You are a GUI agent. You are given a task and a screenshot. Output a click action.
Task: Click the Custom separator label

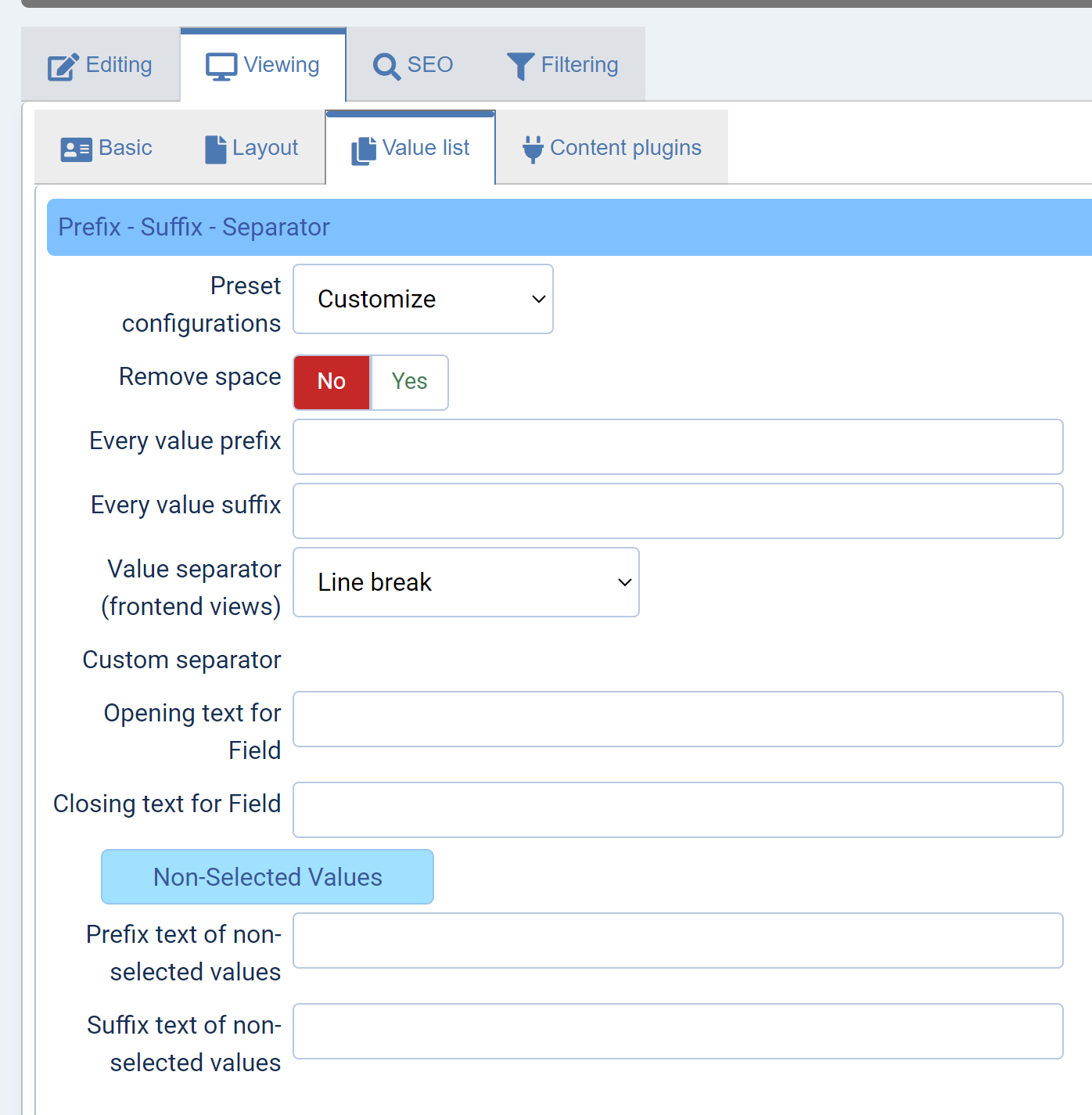tap(181, 660)
